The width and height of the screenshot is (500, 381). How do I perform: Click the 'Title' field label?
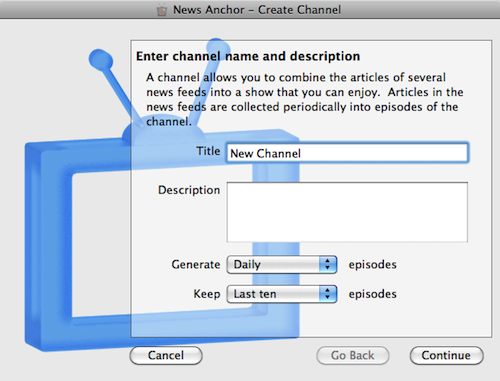tap(208, 151)
